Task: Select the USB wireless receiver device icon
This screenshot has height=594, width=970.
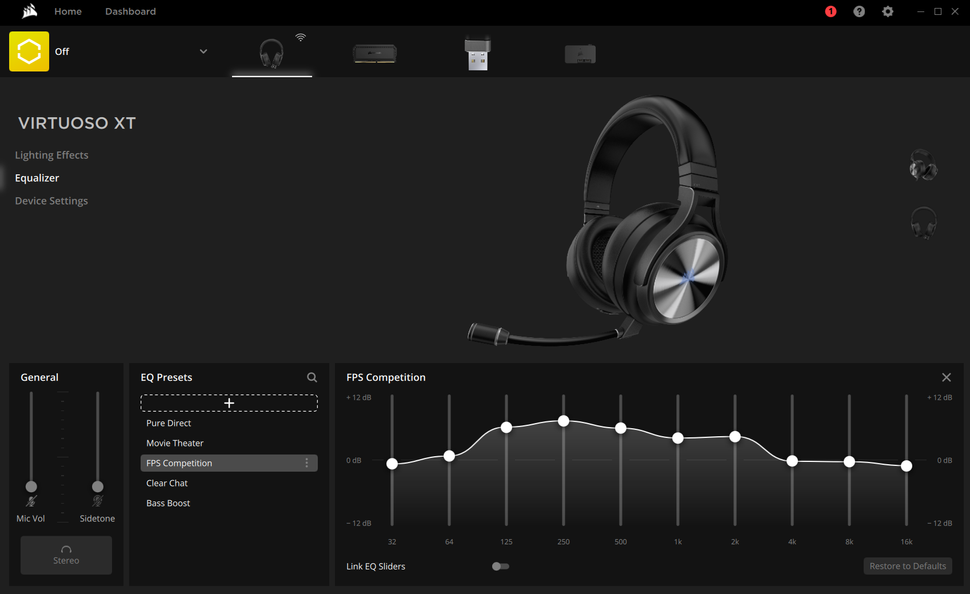Action: (477, 51)
